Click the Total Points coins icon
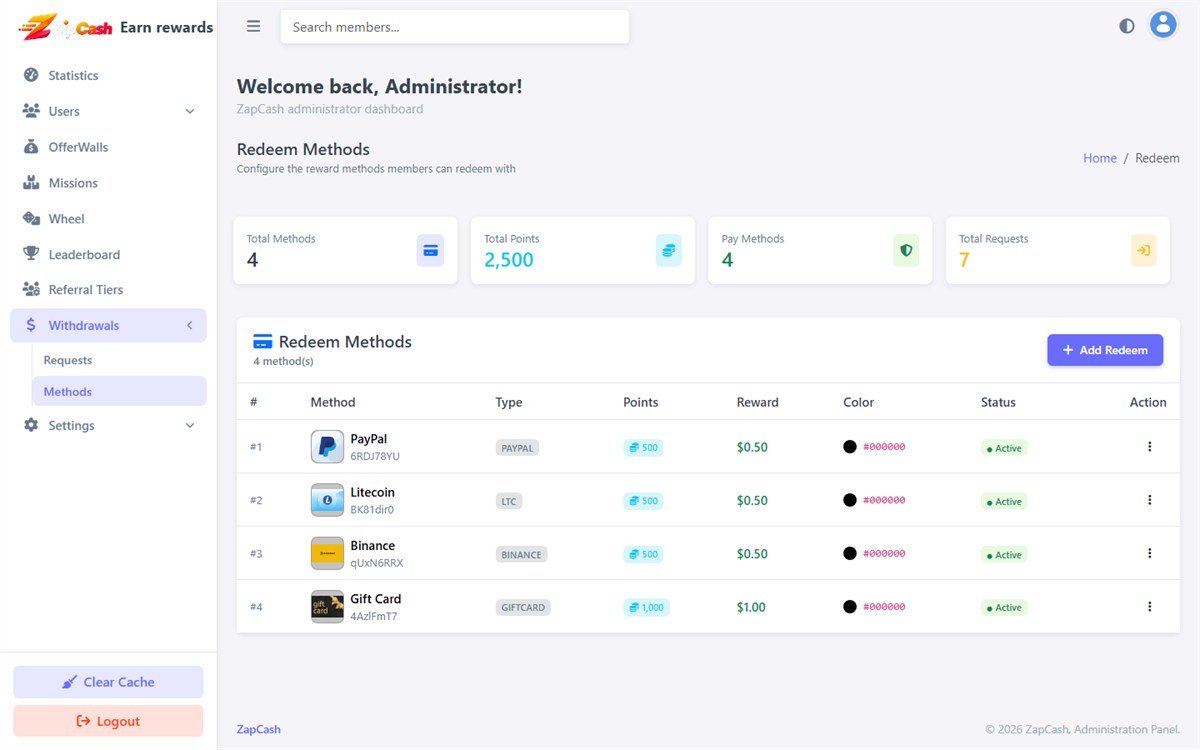Viewport: 1200px width, 750px height. pos(669,250)
